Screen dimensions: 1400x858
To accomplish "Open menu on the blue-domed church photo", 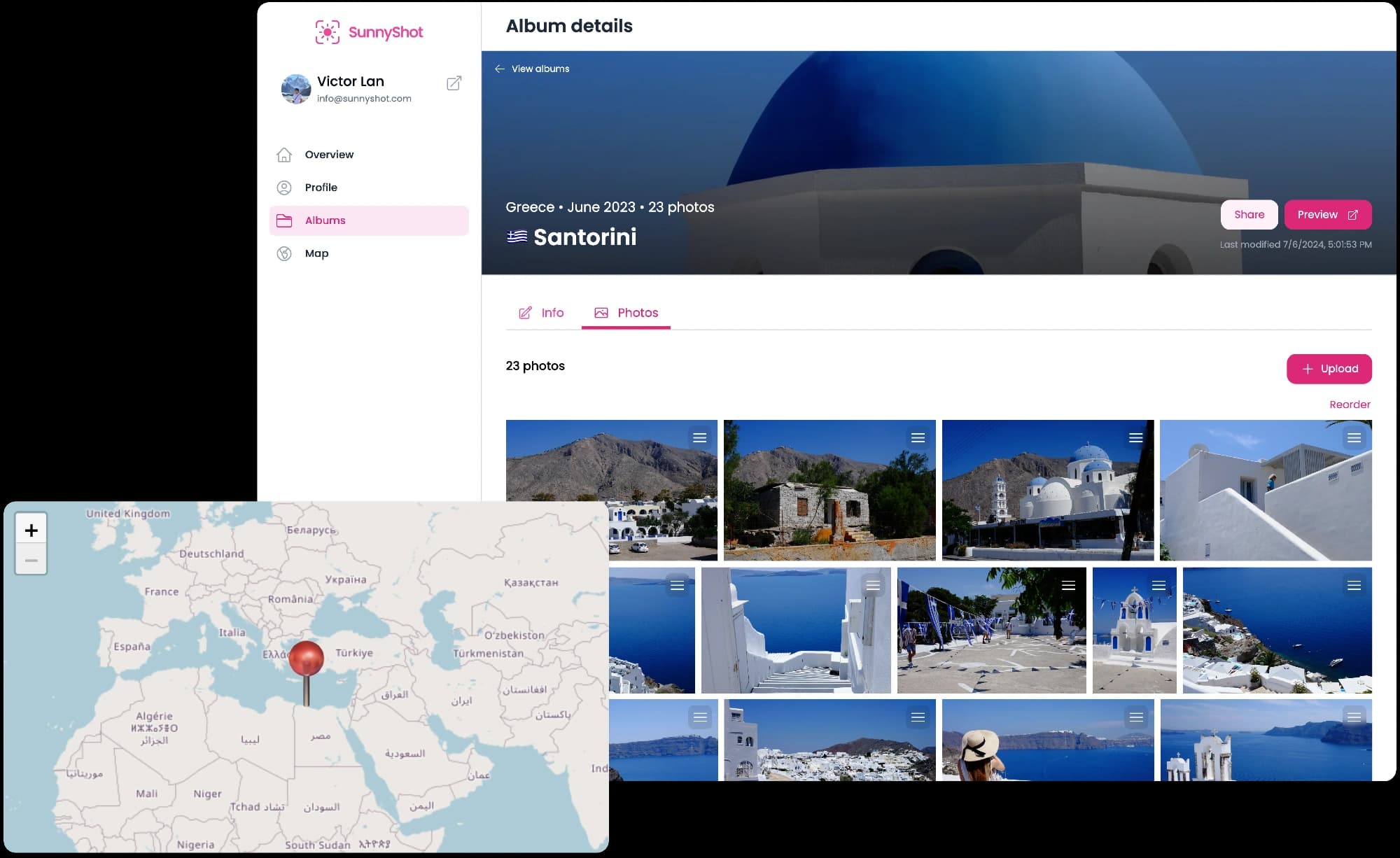I will (x=1135, y=438).
